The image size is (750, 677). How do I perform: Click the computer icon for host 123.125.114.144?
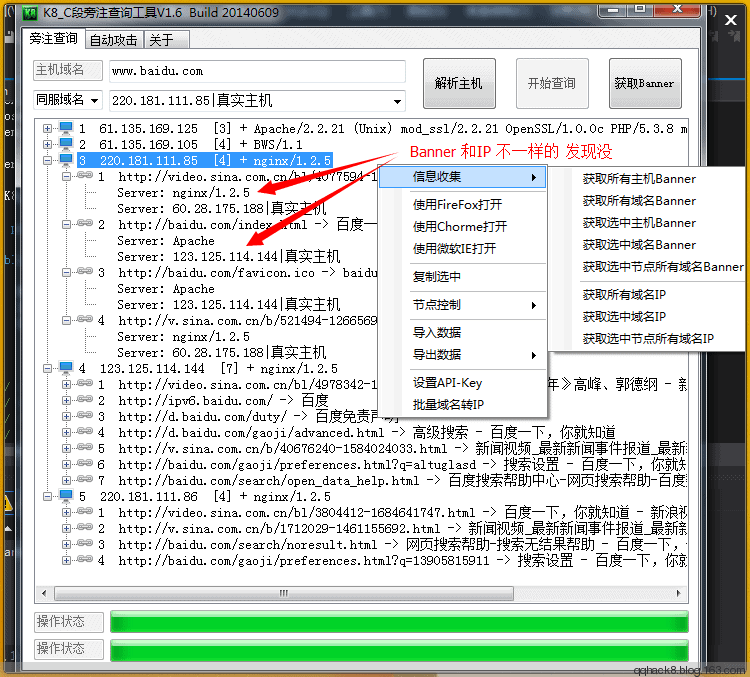click(x=66, y=368)
